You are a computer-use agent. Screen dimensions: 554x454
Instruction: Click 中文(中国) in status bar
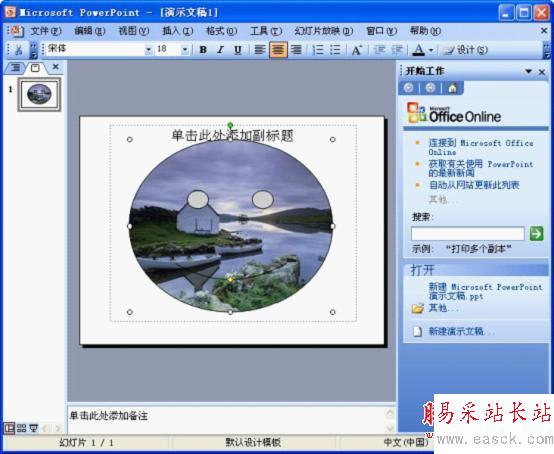coord(406,442)
